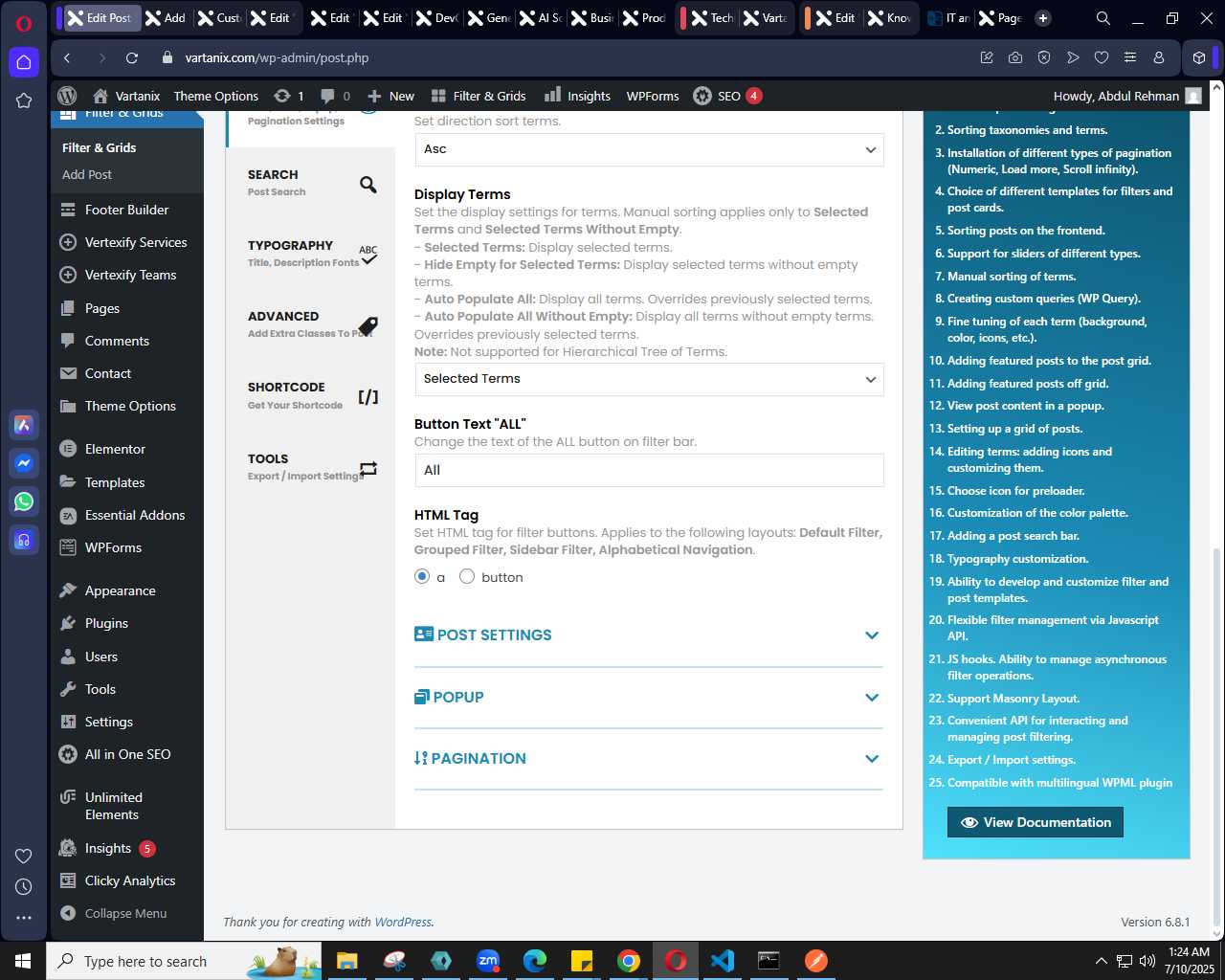Launch Visual Studio Code from taskbar
The width and height of the screenshot is (1225, 980).
[723, 961]
